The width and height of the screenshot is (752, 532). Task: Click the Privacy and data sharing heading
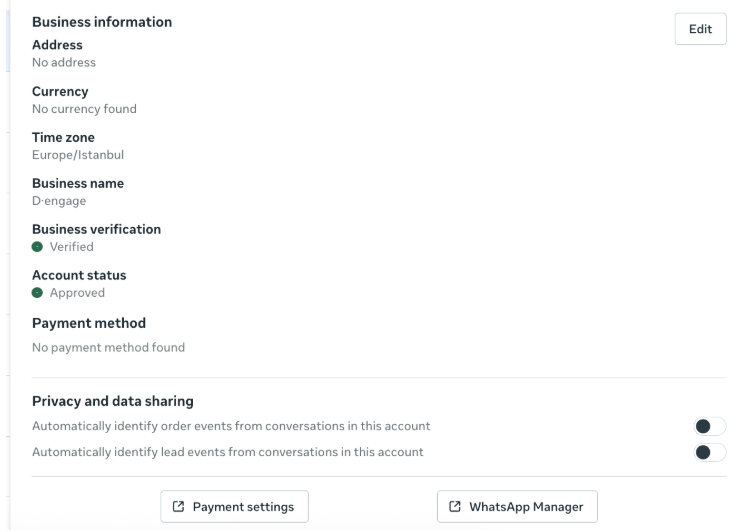[112, 401]
